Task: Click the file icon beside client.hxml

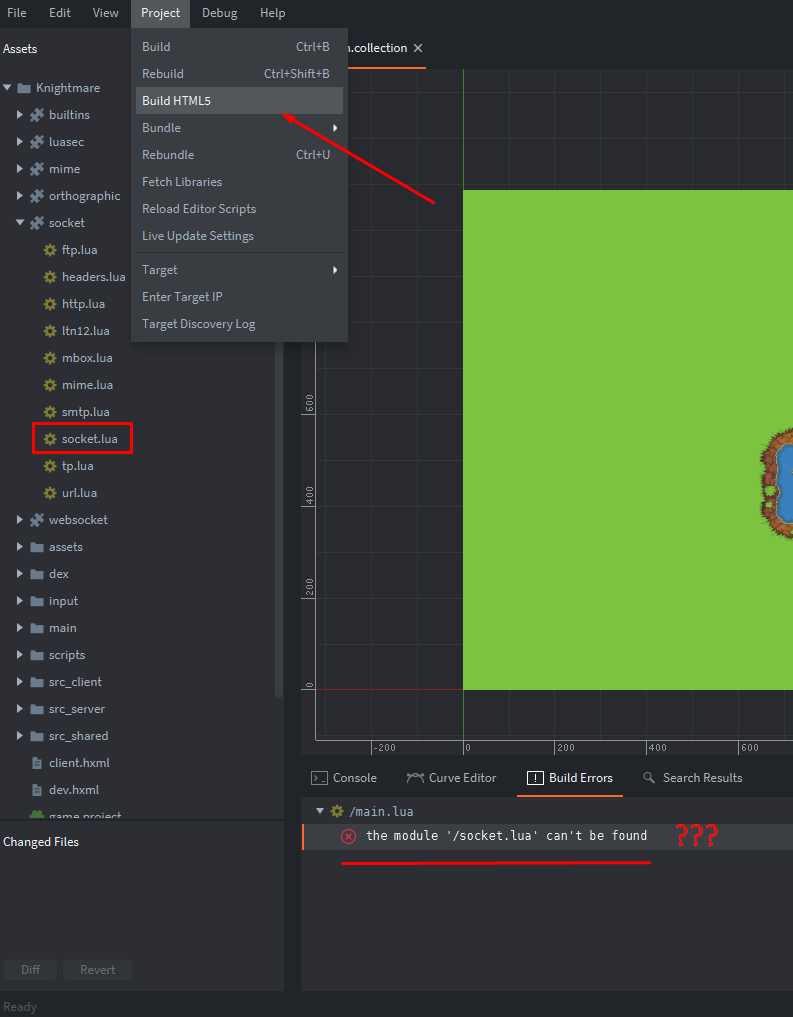Action: [37, 763]
